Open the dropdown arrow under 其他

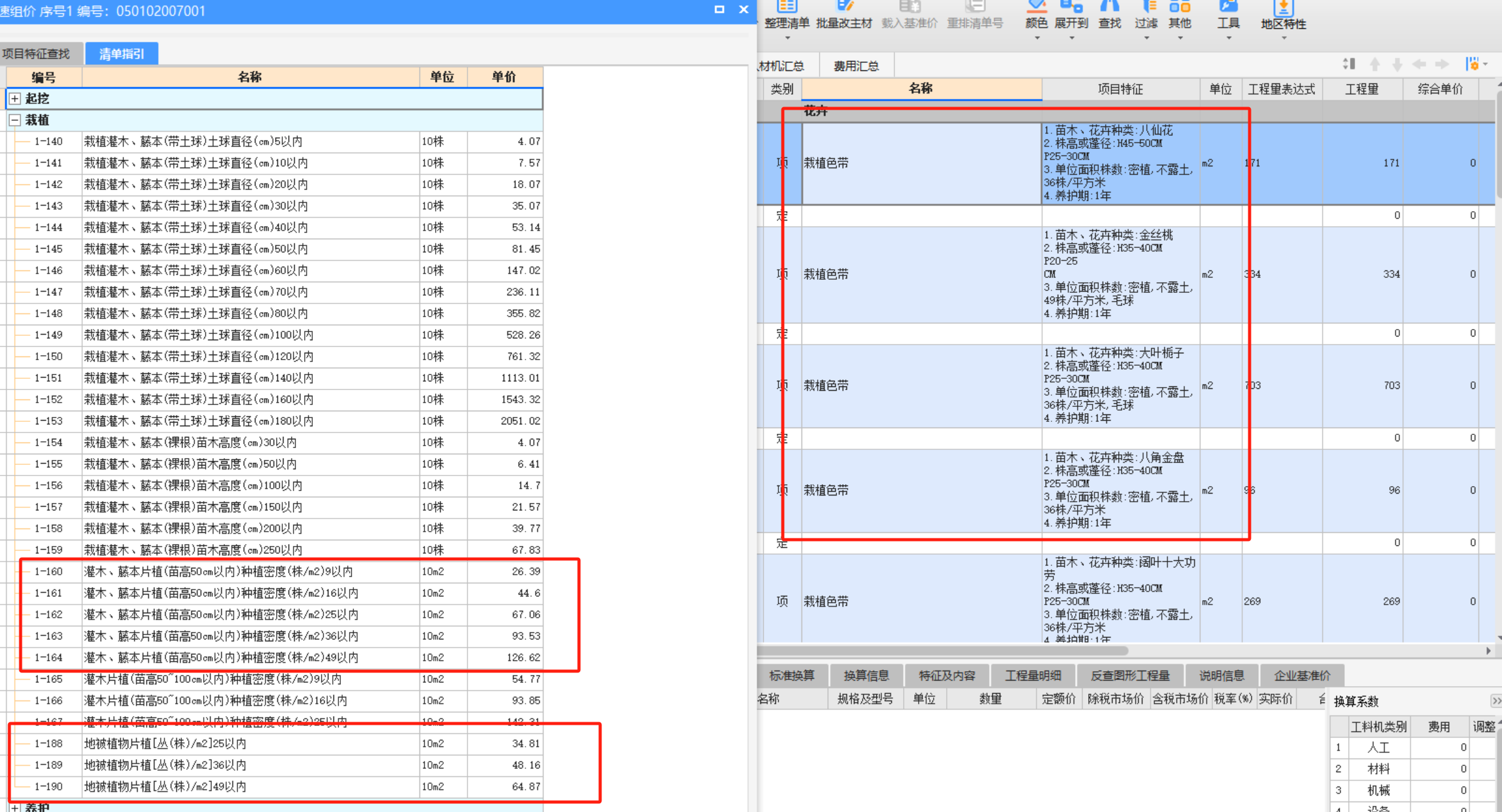pyautogui.click(x=1180, y=38)
